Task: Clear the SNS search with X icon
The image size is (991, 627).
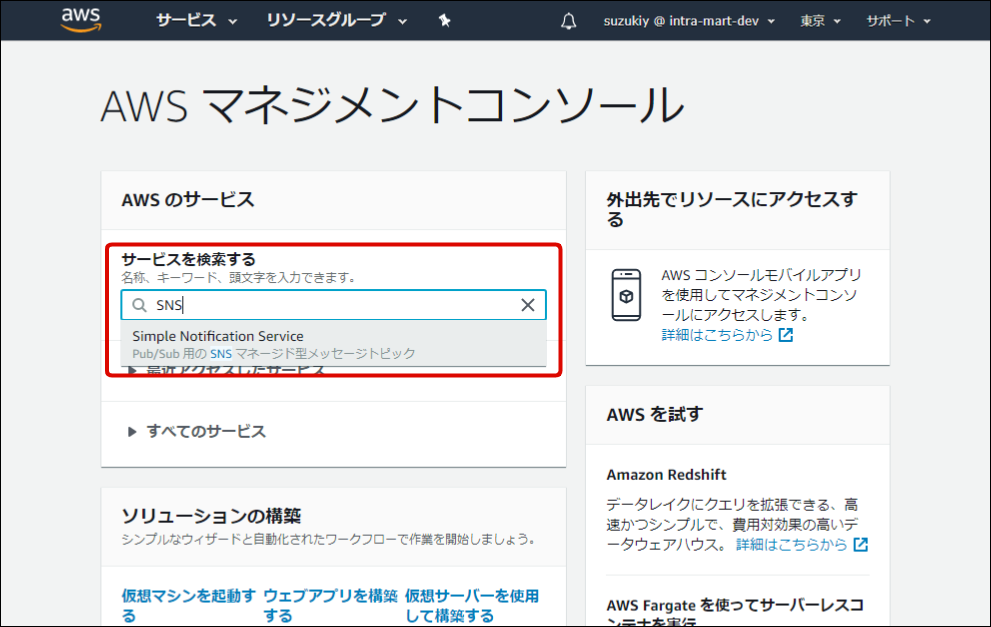Action: pyautogui.click(x=528, y=305)
